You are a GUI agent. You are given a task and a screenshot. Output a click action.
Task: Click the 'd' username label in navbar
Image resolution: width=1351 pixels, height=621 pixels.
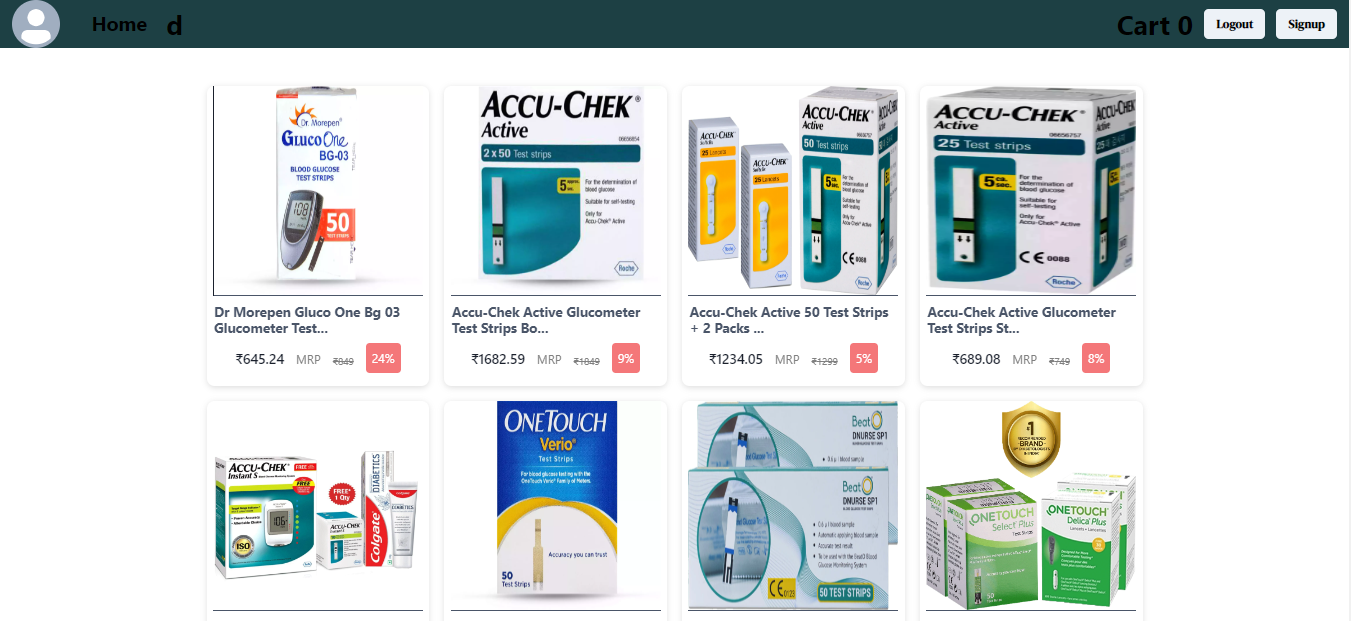pyautogui.click(x=175, y=26)
